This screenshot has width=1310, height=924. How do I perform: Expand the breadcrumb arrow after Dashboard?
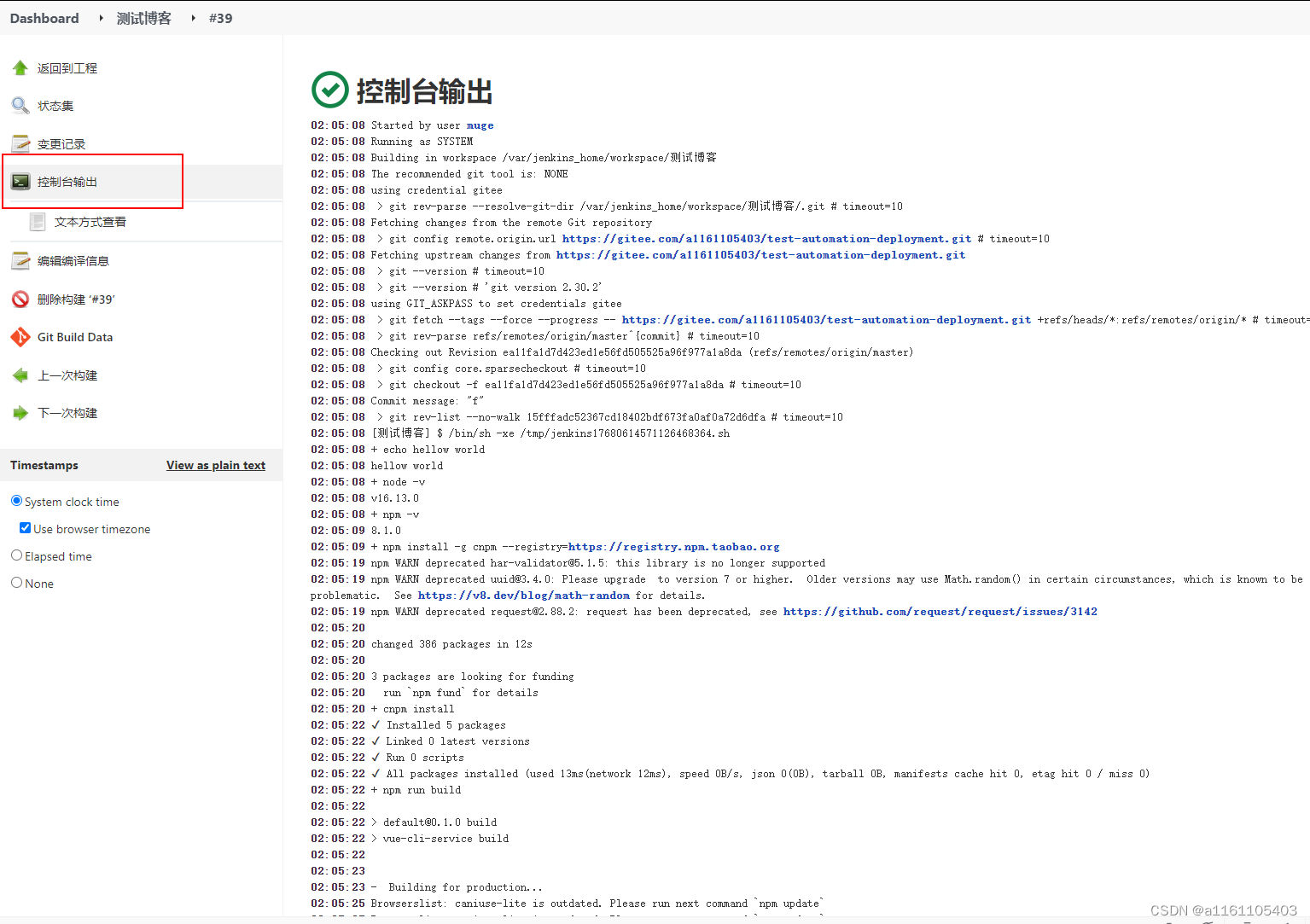coord(101,18)
